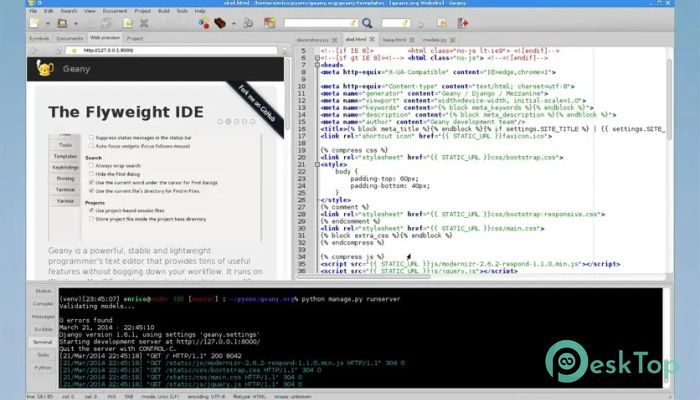Close the models.py tab with its X
This screenshot has height=400, width=700.
tap(452, 40)
